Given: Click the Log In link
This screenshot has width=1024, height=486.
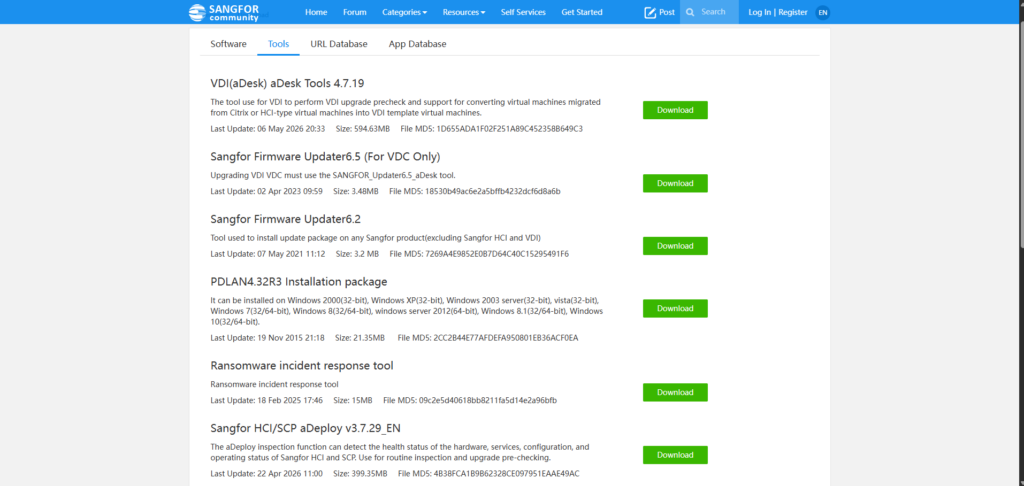Looking at the screenshot, I should [x=760, y=12].
